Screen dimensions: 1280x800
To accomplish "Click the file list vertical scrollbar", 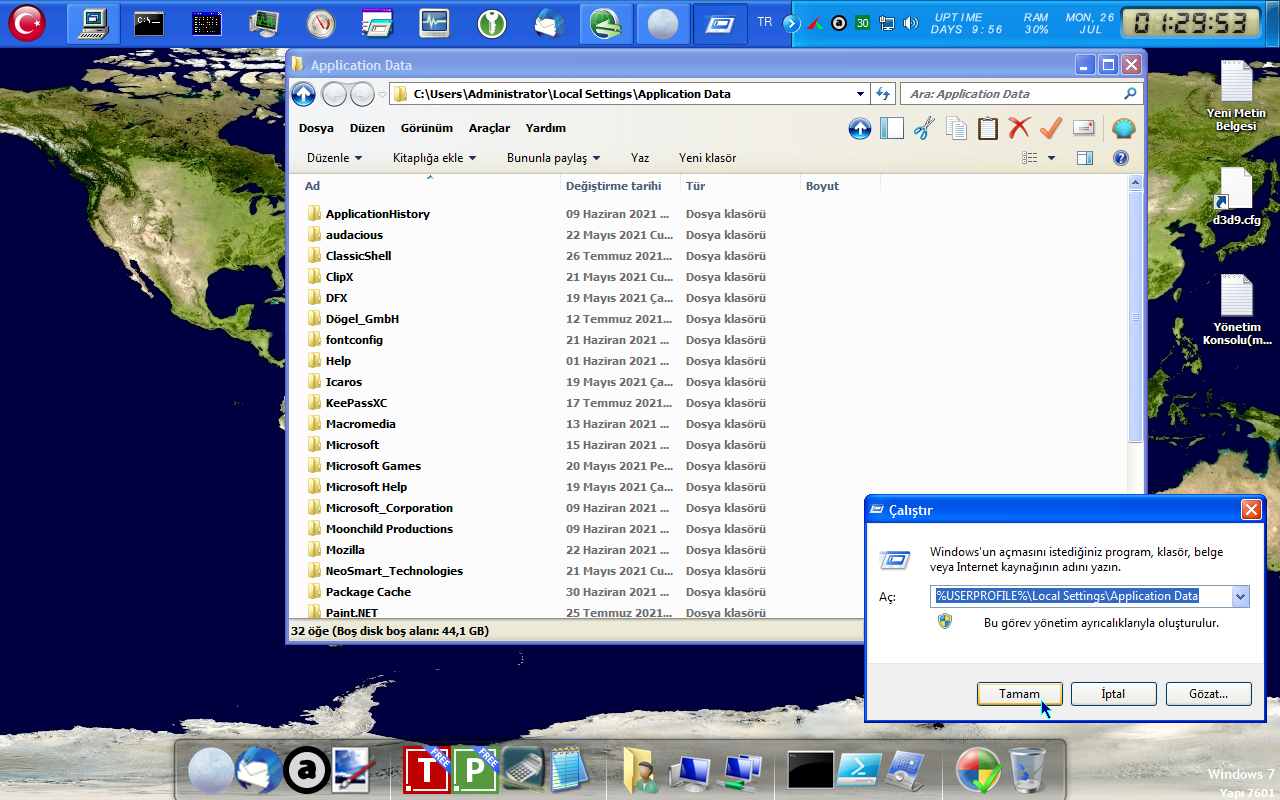I will [1134, 316].
